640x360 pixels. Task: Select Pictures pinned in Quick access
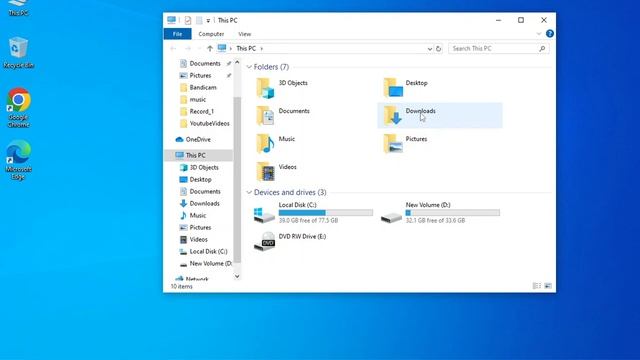point(200,76)
